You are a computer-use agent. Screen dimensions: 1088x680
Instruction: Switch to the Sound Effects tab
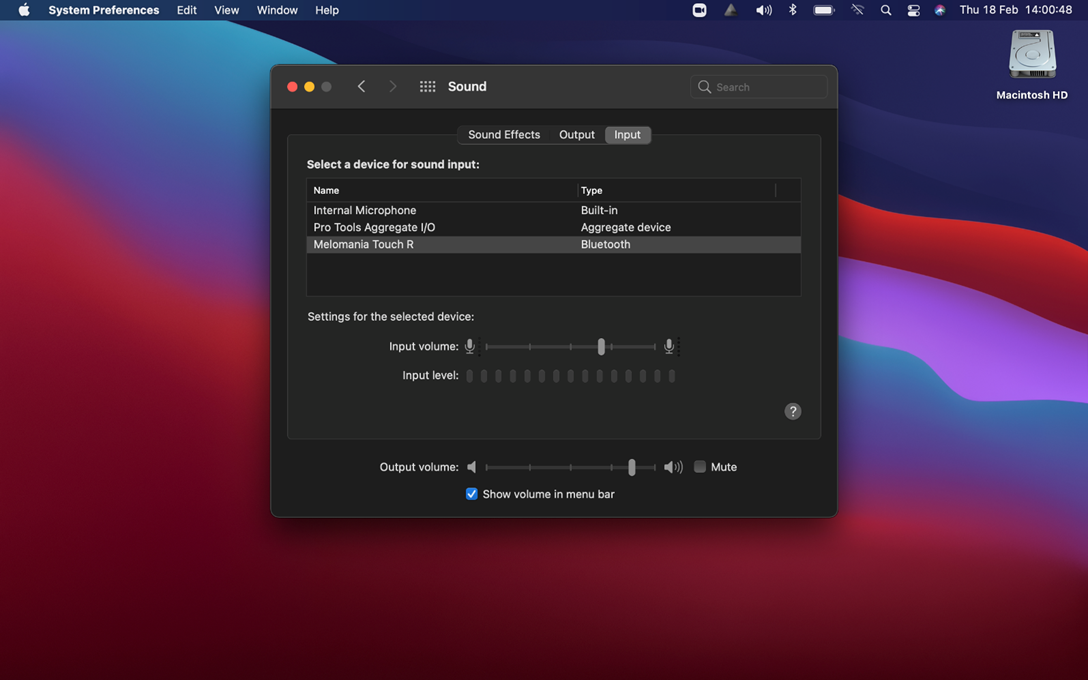point(504,135)
